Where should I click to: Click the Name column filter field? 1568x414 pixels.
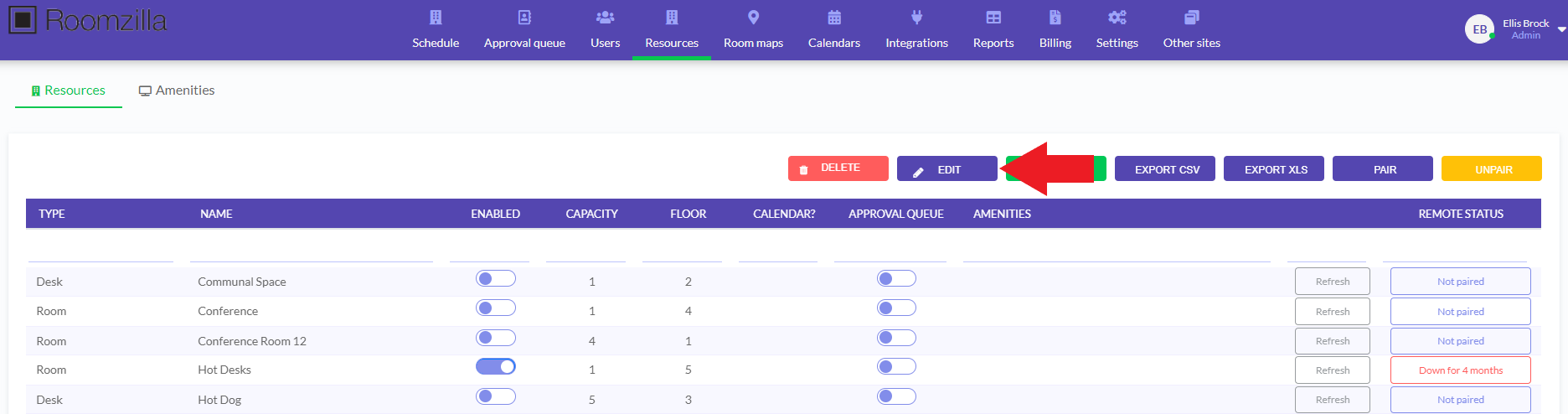coord(311,252)
